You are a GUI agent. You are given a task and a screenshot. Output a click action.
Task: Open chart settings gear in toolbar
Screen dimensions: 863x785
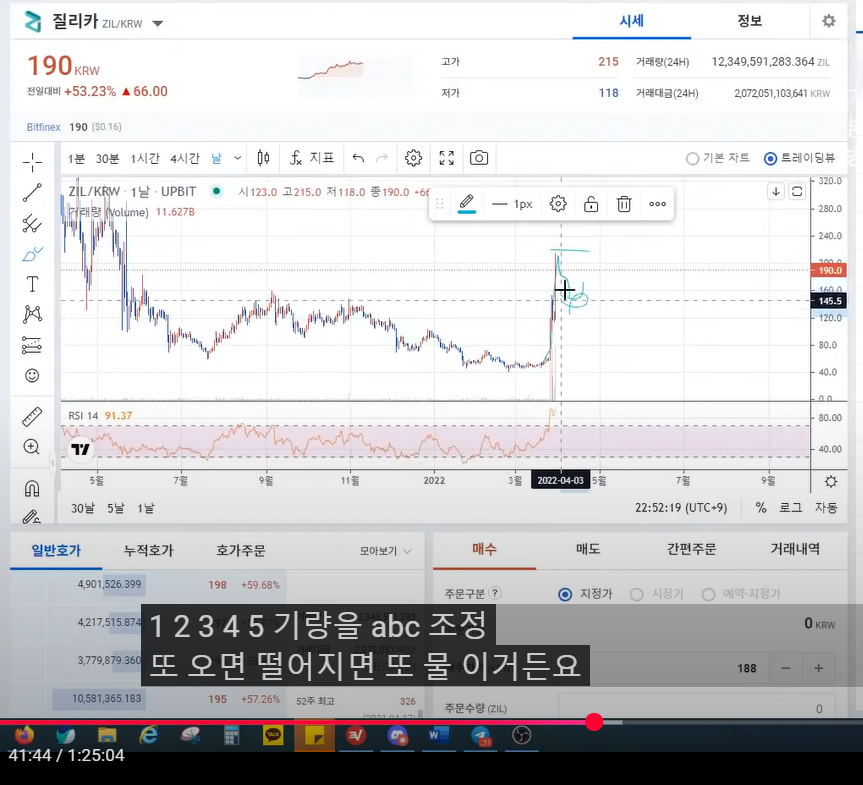(413, 159)
